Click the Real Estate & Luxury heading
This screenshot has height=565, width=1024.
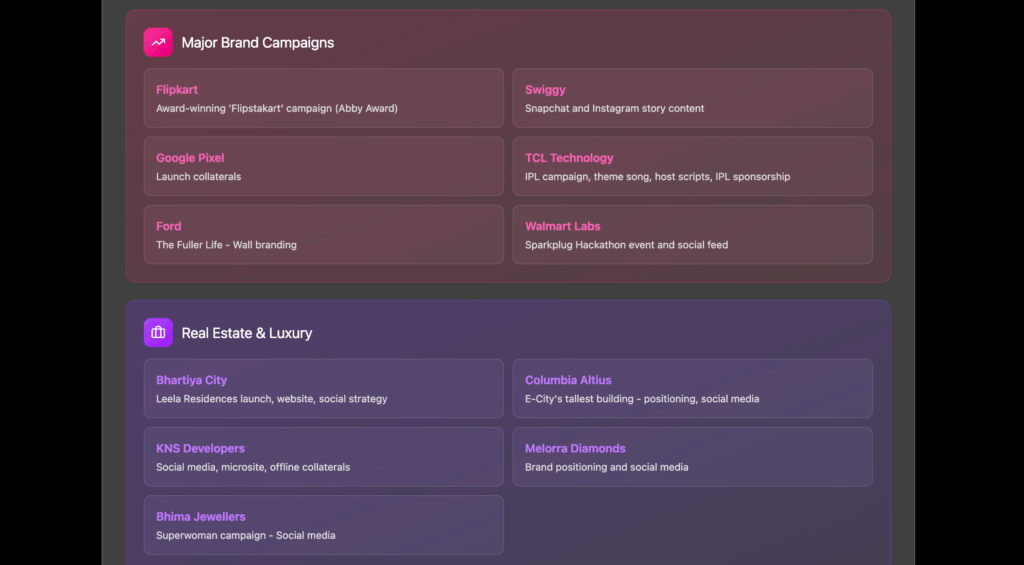247,333
